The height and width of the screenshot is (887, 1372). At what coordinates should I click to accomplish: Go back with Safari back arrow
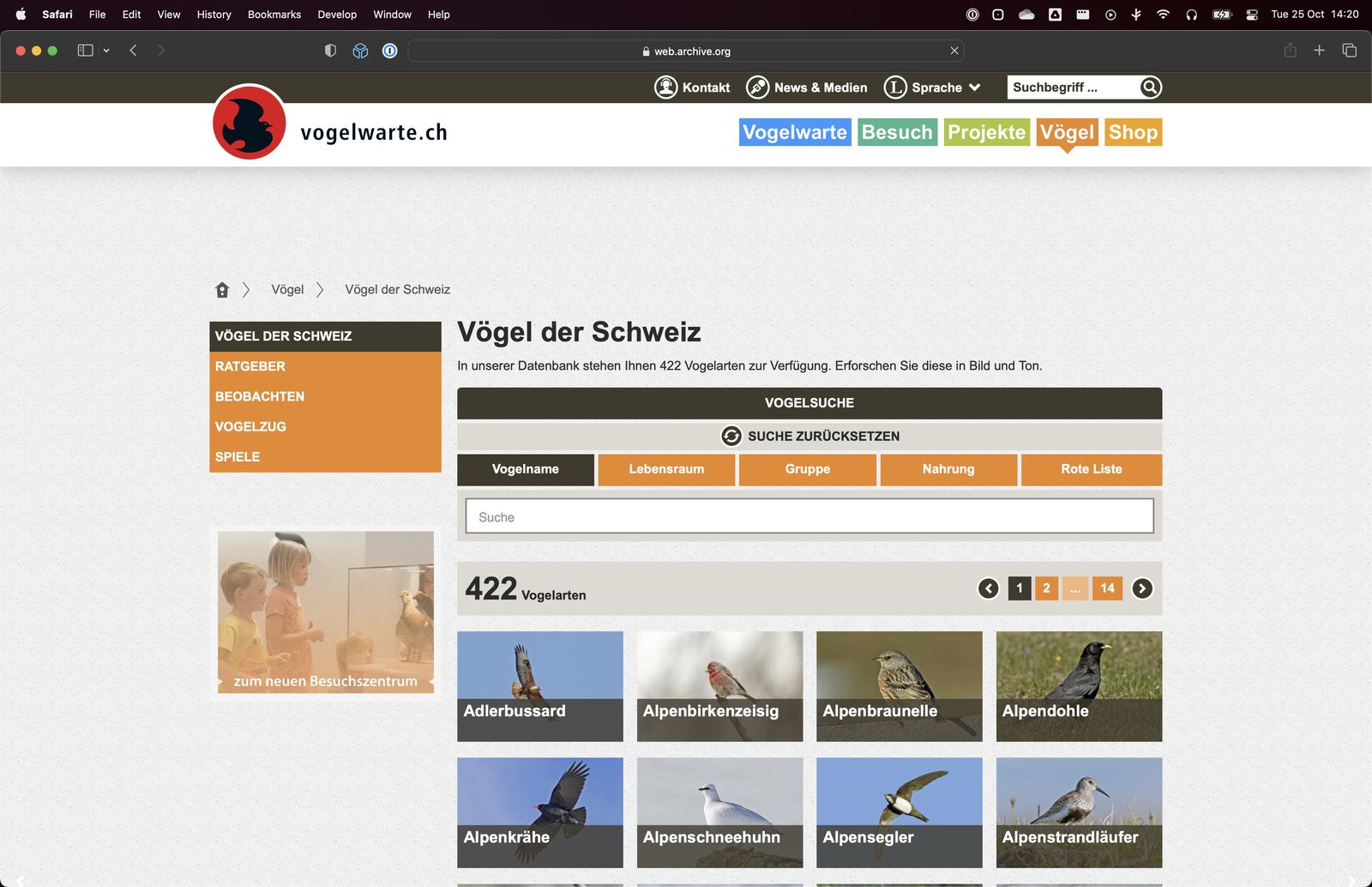133,51
